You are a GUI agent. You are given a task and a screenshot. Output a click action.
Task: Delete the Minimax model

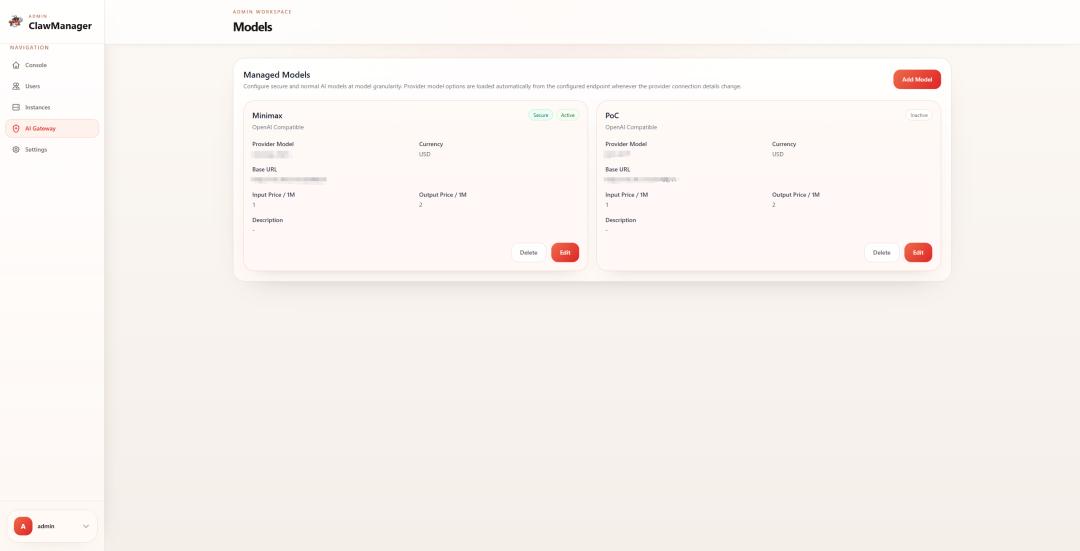pyautogui.click(x=528, y=252)
